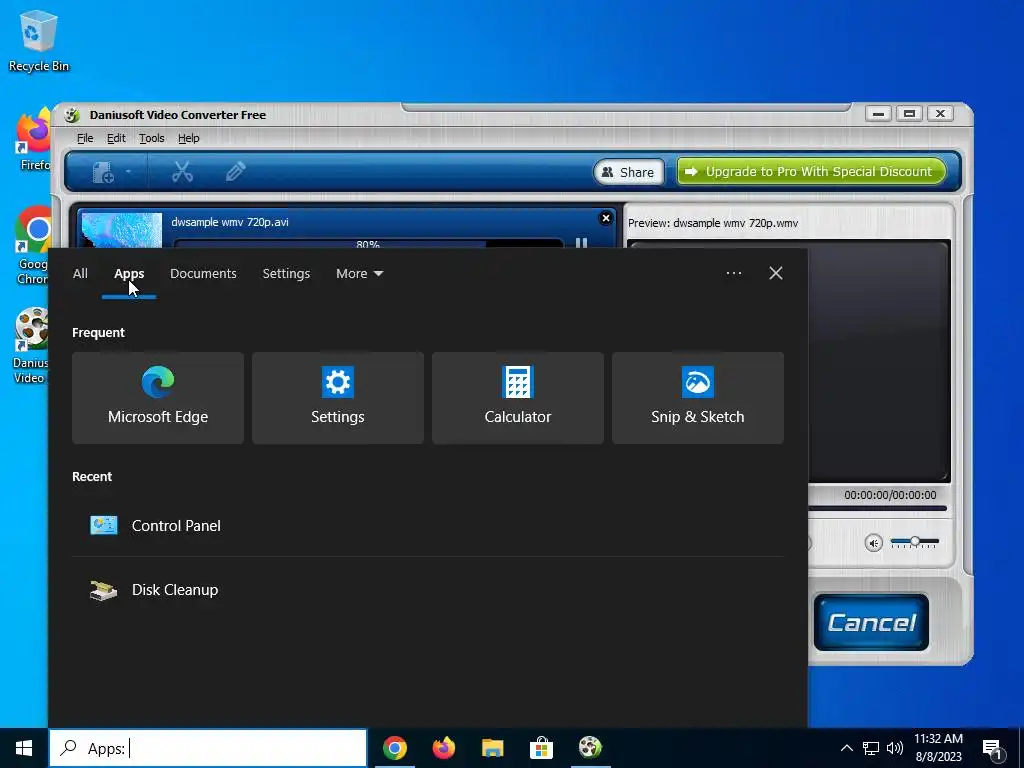Click the taskbar search input field
Screen dimensions: 1024x768
[208, 748]
